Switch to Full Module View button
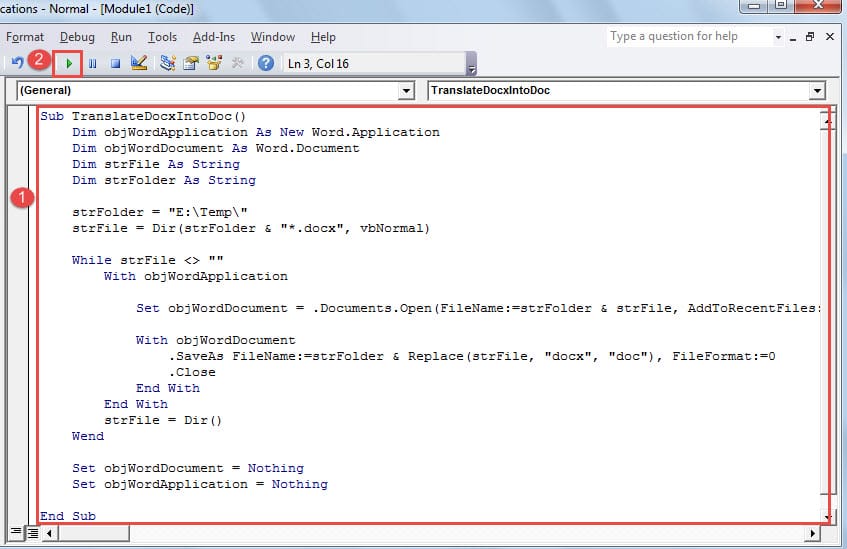Viewport: 847px width, 549px height. click(33, 533)
